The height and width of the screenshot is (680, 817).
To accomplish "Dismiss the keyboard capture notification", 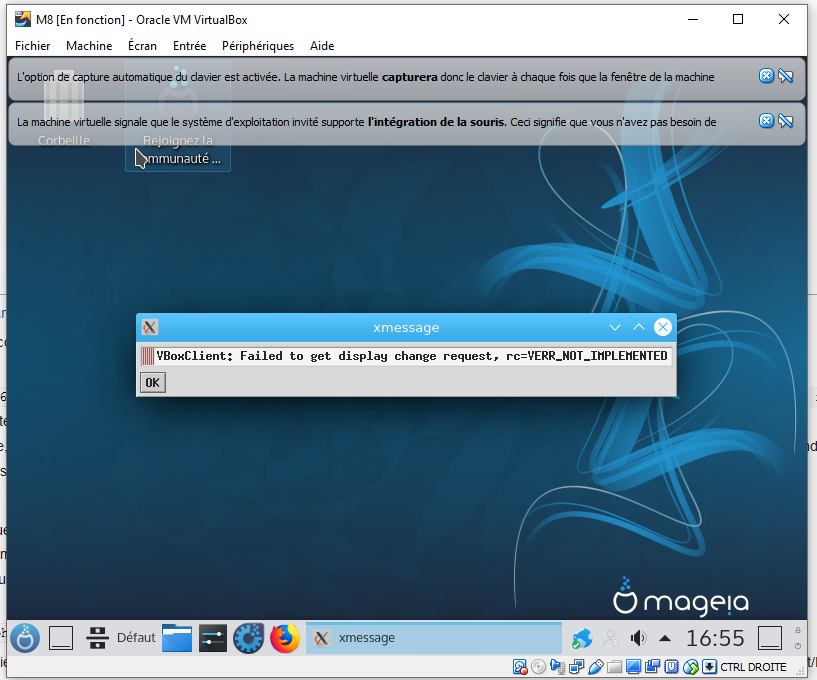I will [766, 76].
